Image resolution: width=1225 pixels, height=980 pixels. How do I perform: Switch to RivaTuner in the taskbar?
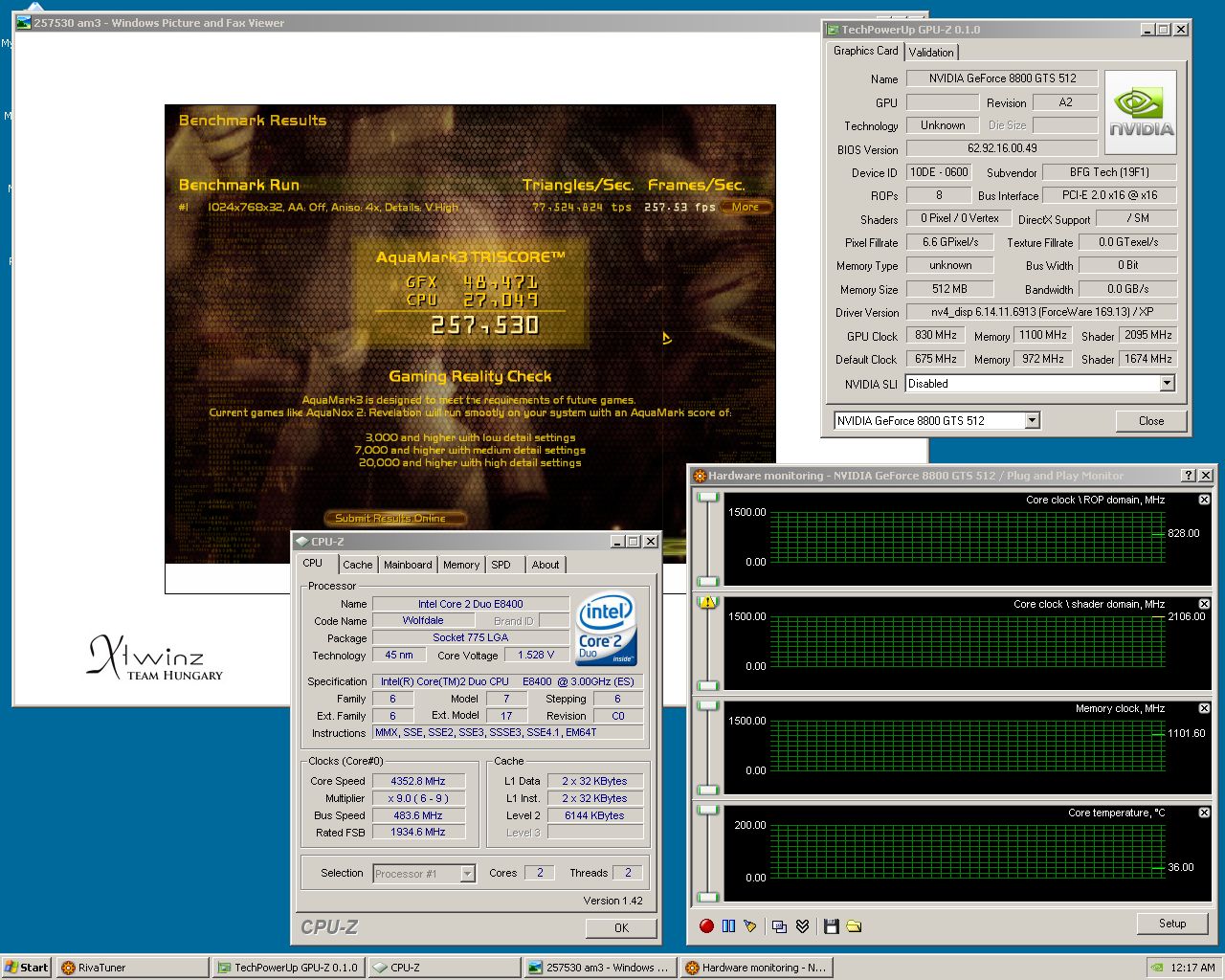(132, 968)
